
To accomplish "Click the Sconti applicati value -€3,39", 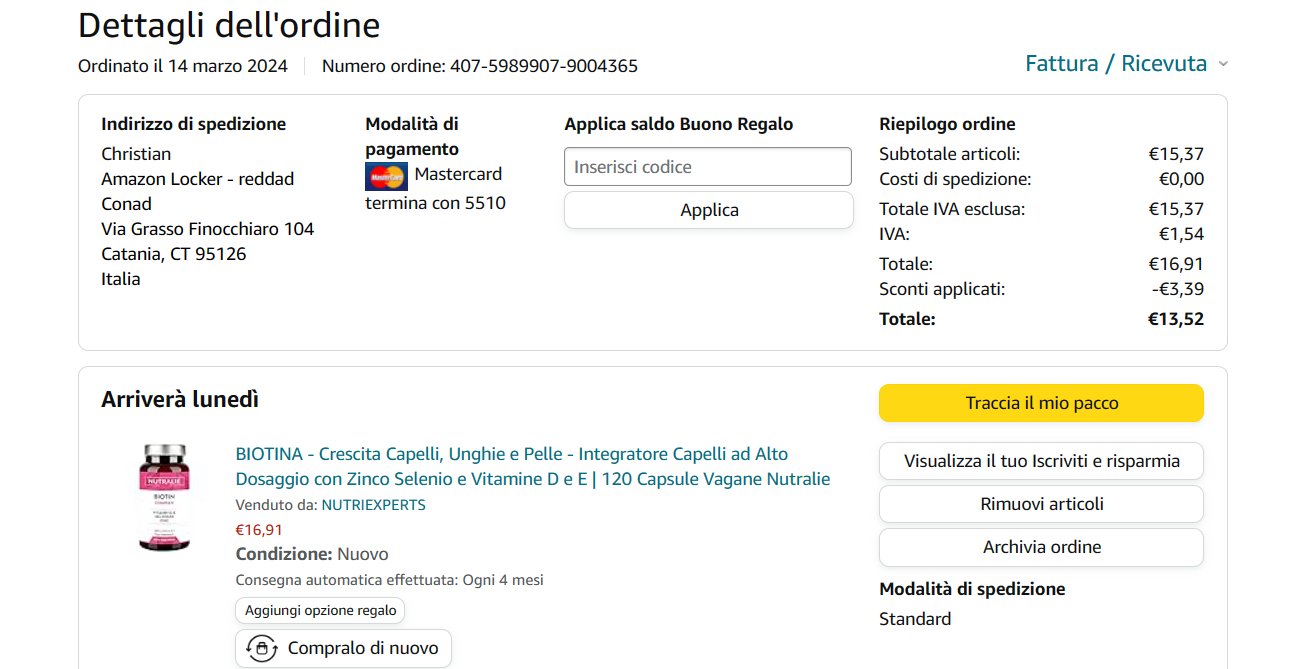I will pos(1178,289).
